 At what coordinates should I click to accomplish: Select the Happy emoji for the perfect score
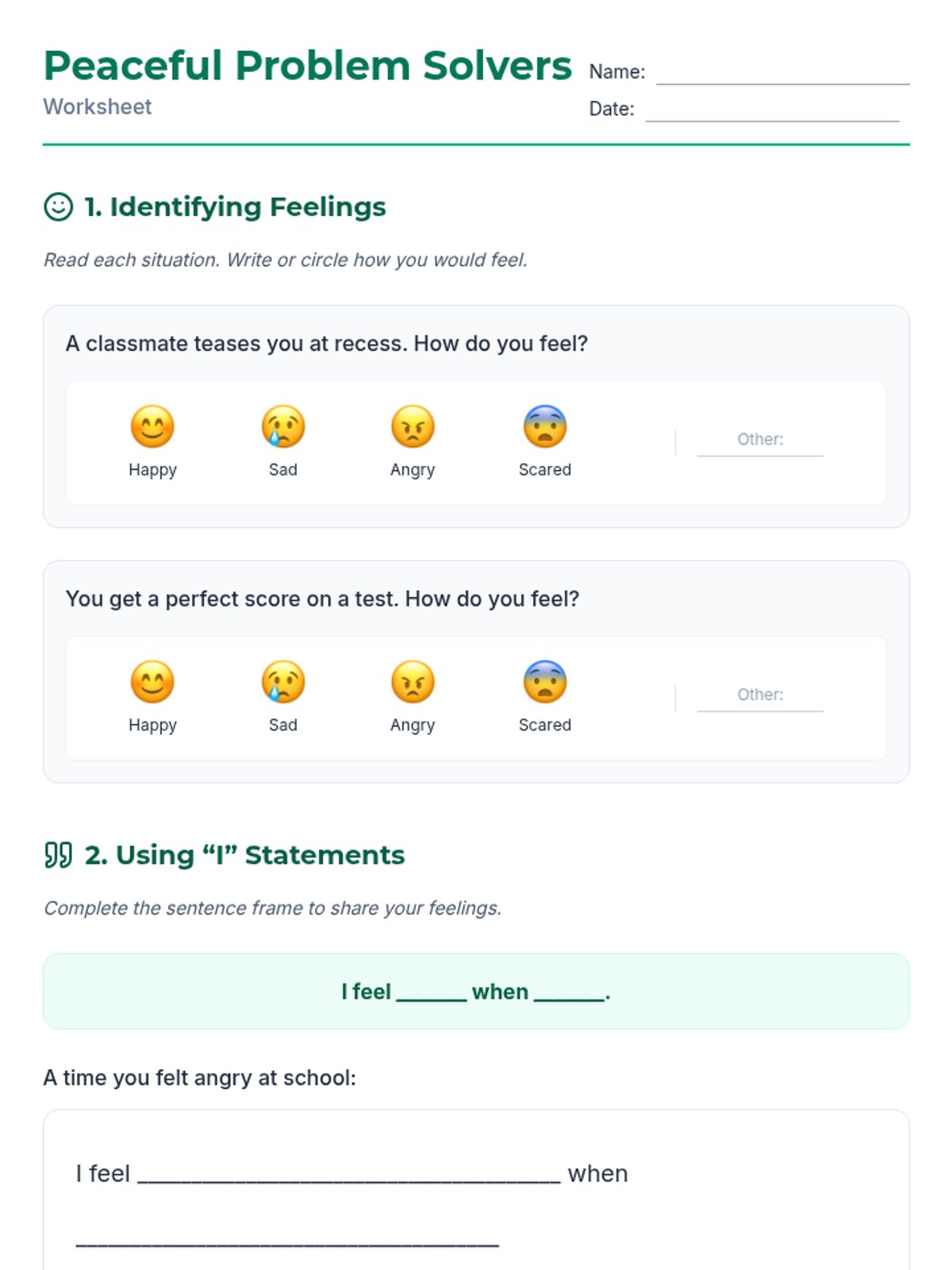[x=152, y=683]
